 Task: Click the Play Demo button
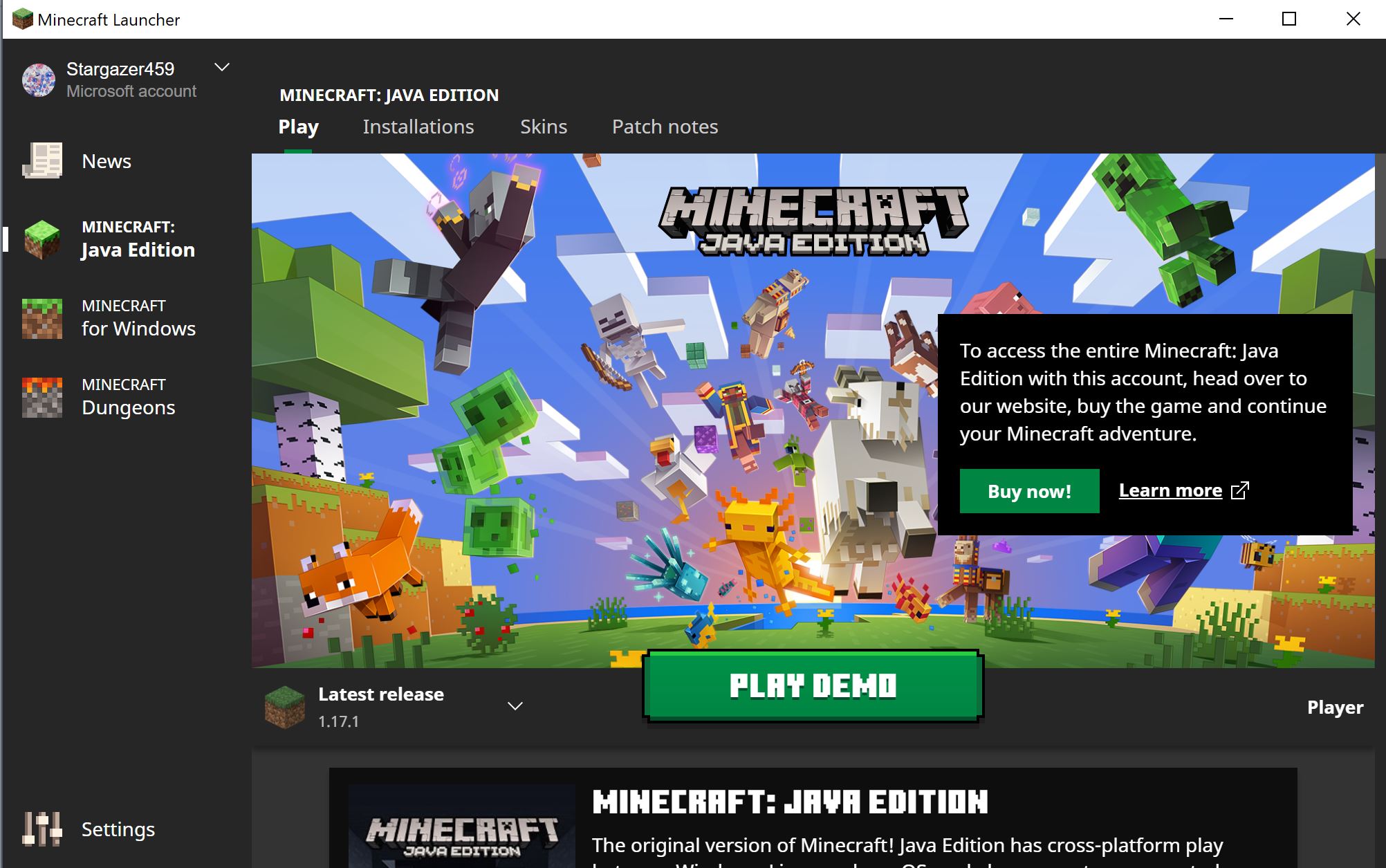coord(813,686)
